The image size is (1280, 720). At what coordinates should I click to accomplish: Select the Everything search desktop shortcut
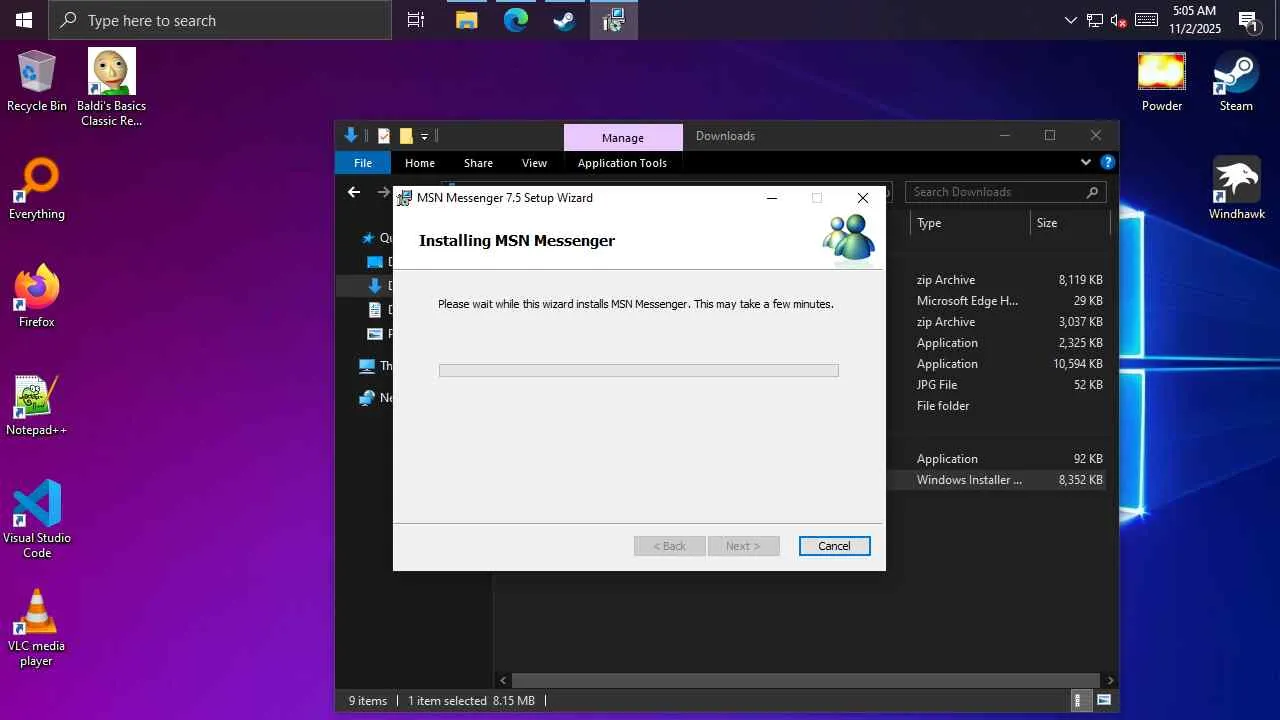coord(37,190)
